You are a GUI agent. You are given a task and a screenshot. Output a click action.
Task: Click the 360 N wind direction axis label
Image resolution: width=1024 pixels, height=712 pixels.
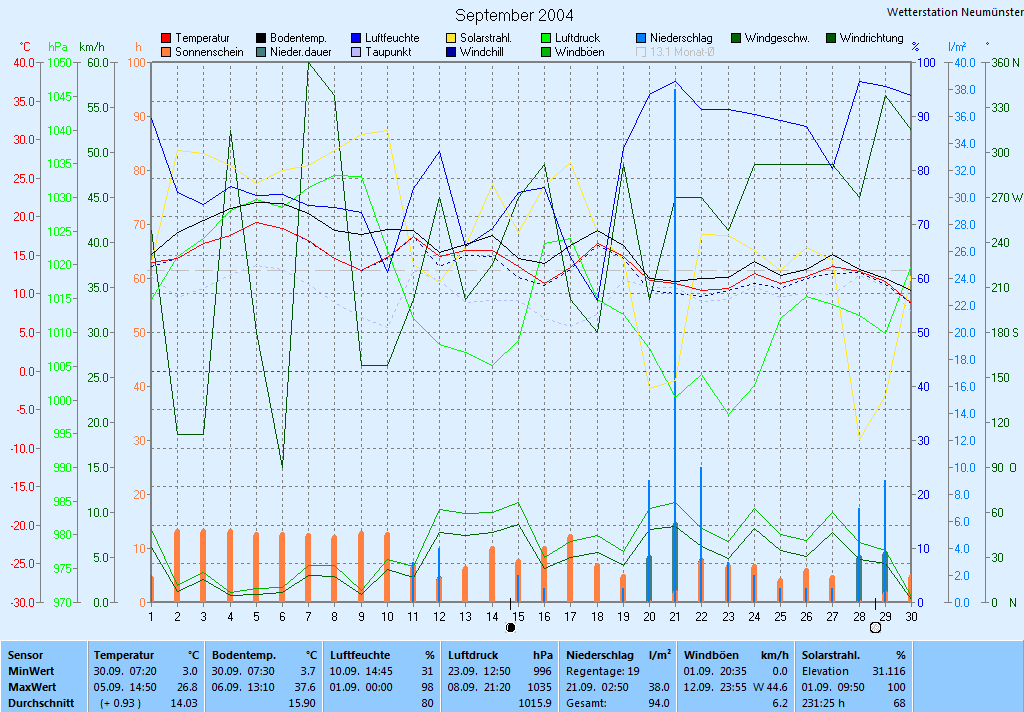pyautogui.click(x=1006, y=63)
